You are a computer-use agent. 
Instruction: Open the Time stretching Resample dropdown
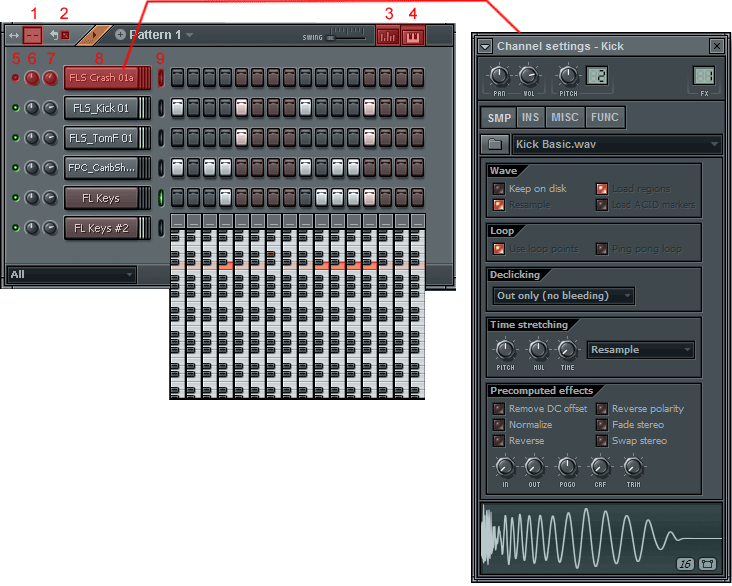pyautogui.click(x=640, y=350)
